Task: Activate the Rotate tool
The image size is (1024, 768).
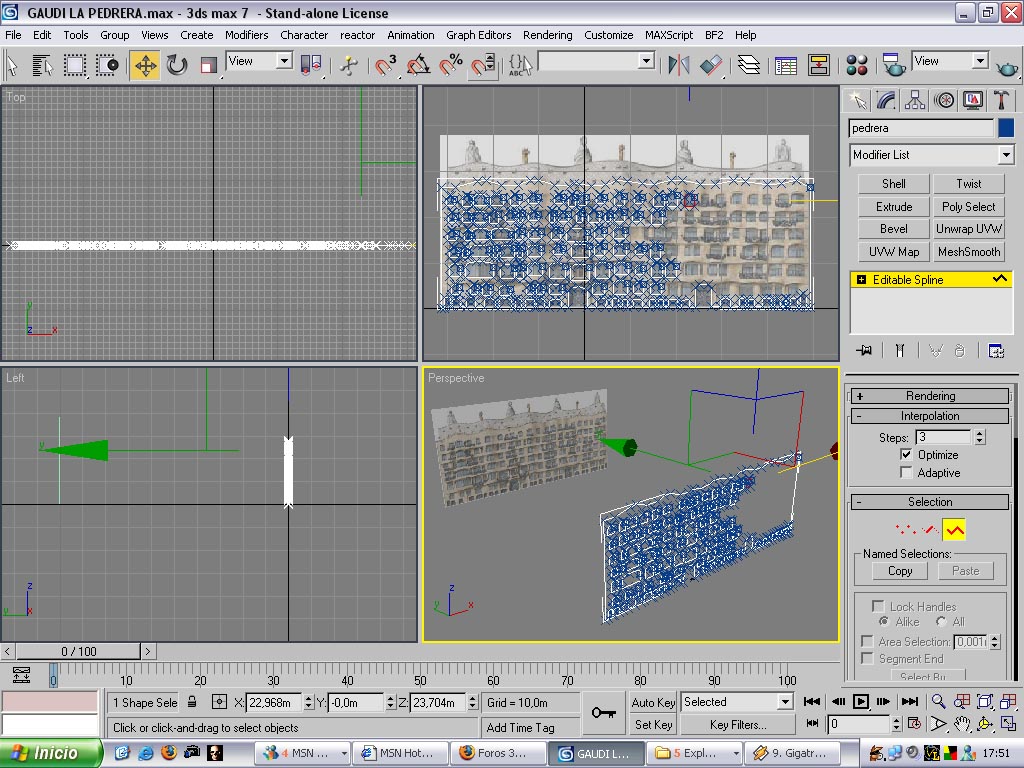Action: tap(177, 66)
